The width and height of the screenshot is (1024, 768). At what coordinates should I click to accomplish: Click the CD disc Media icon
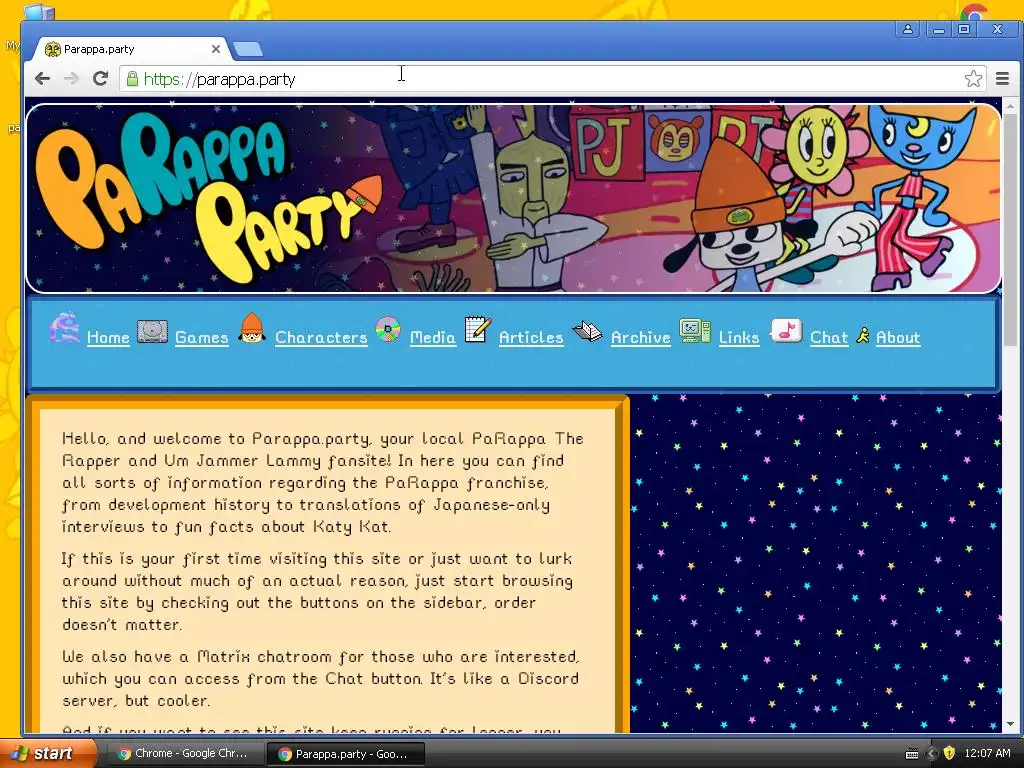(x=388, y=330)
